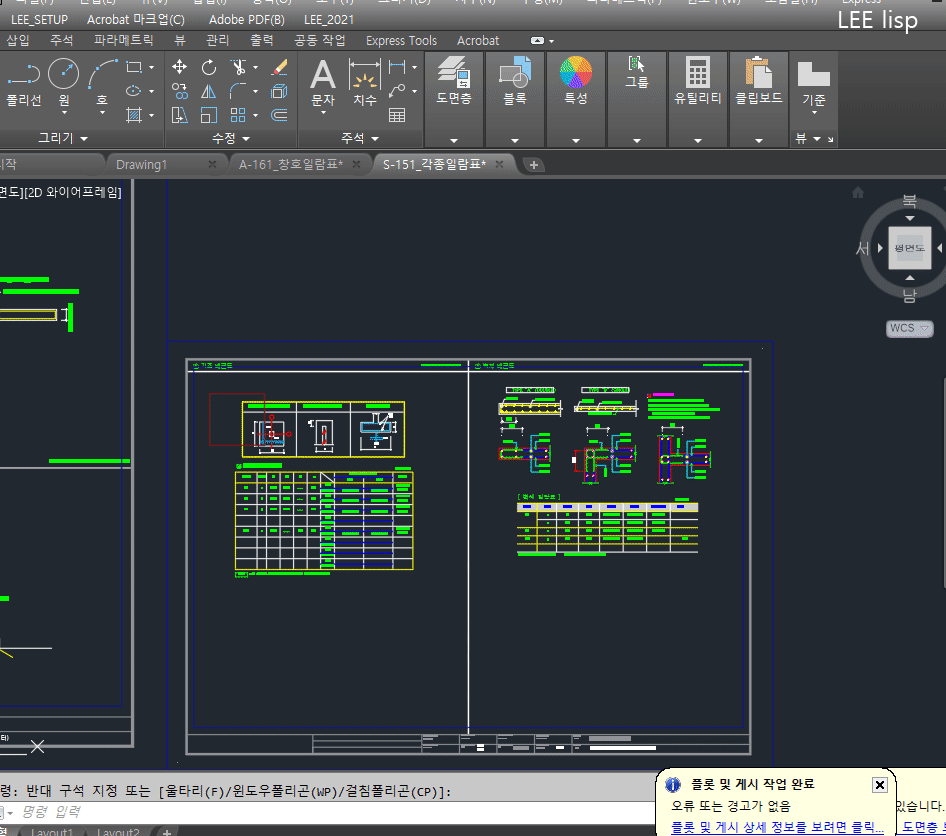Open the 공동 작업 ribbon tab

coord(319,40)
